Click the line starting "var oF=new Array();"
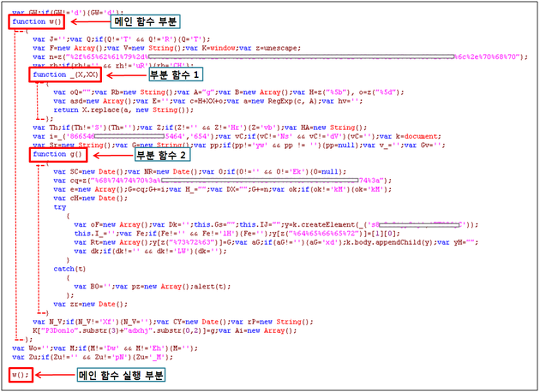This screenshot has width=540, height=392. pos(276,225)
